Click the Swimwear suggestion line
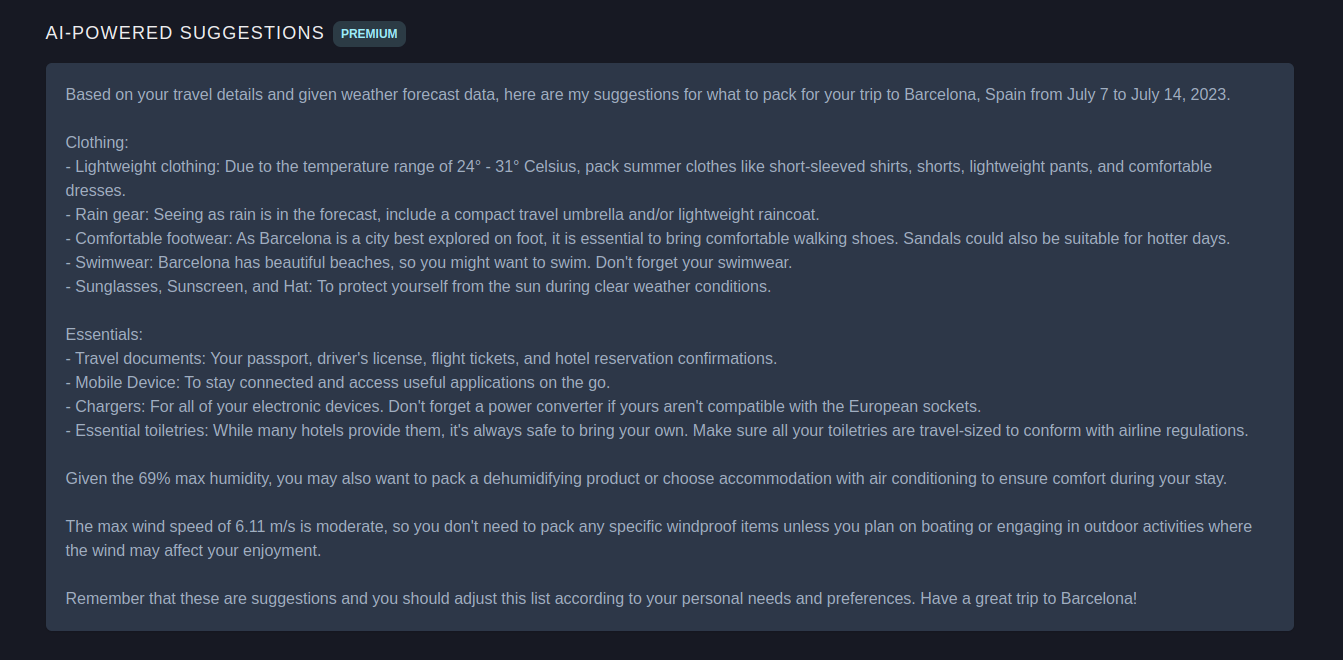 point(429,263)
